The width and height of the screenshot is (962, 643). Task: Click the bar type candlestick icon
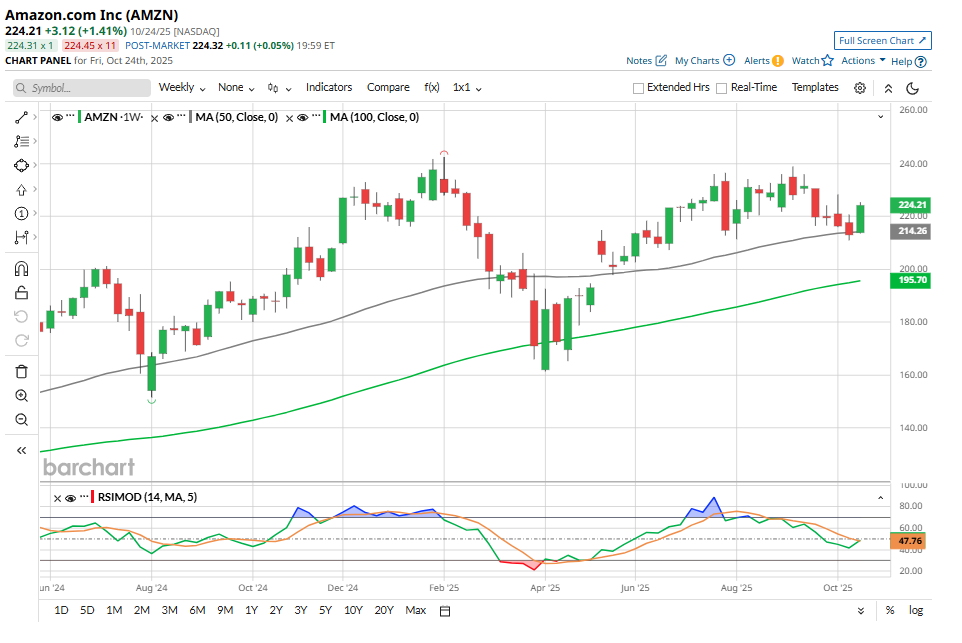click(274, 88)
